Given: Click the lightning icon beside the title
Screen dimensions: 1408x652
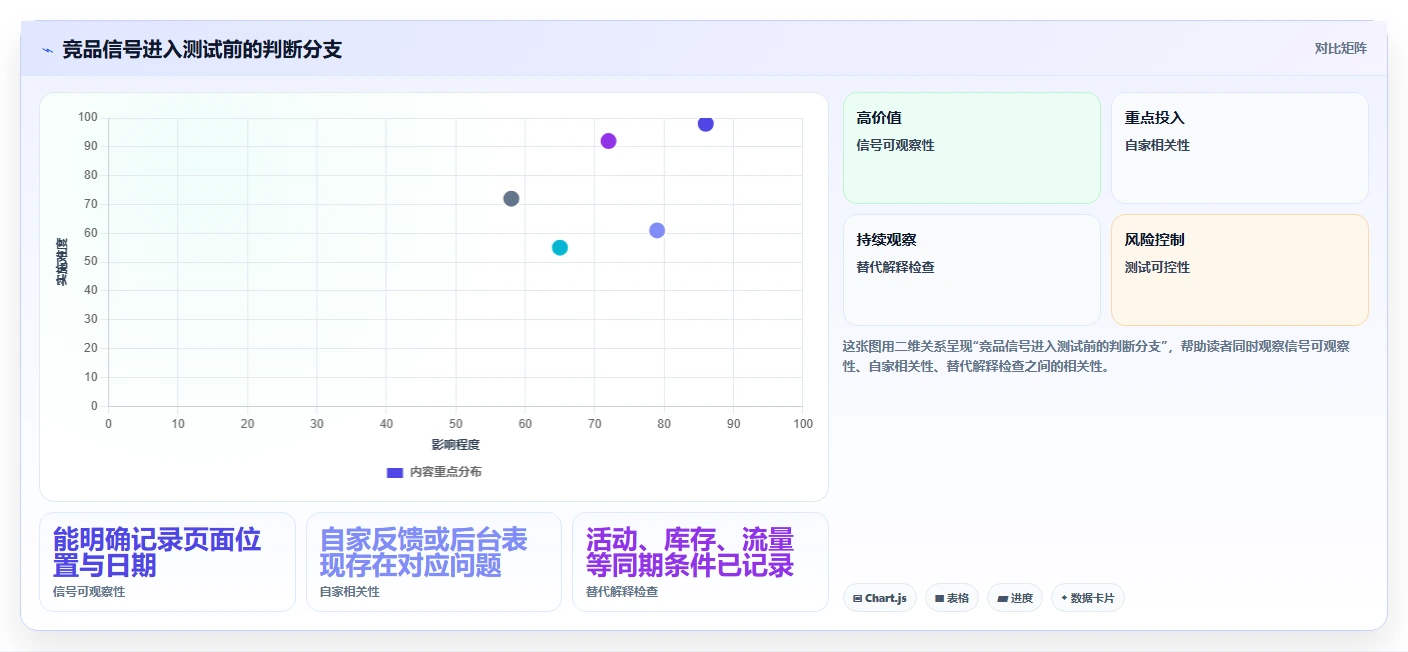Looking at the screenshot, I should (x=47, y=50).
